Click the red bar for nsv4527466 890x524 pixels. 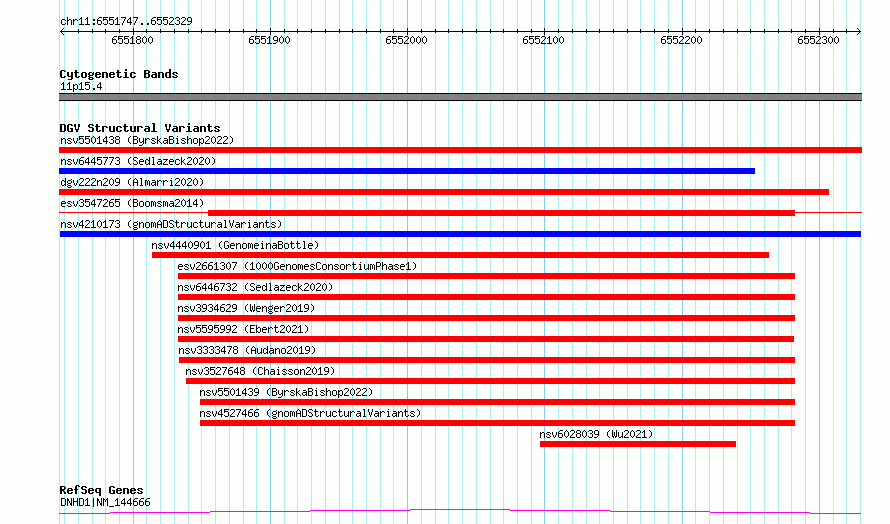(x=497, y=423)
